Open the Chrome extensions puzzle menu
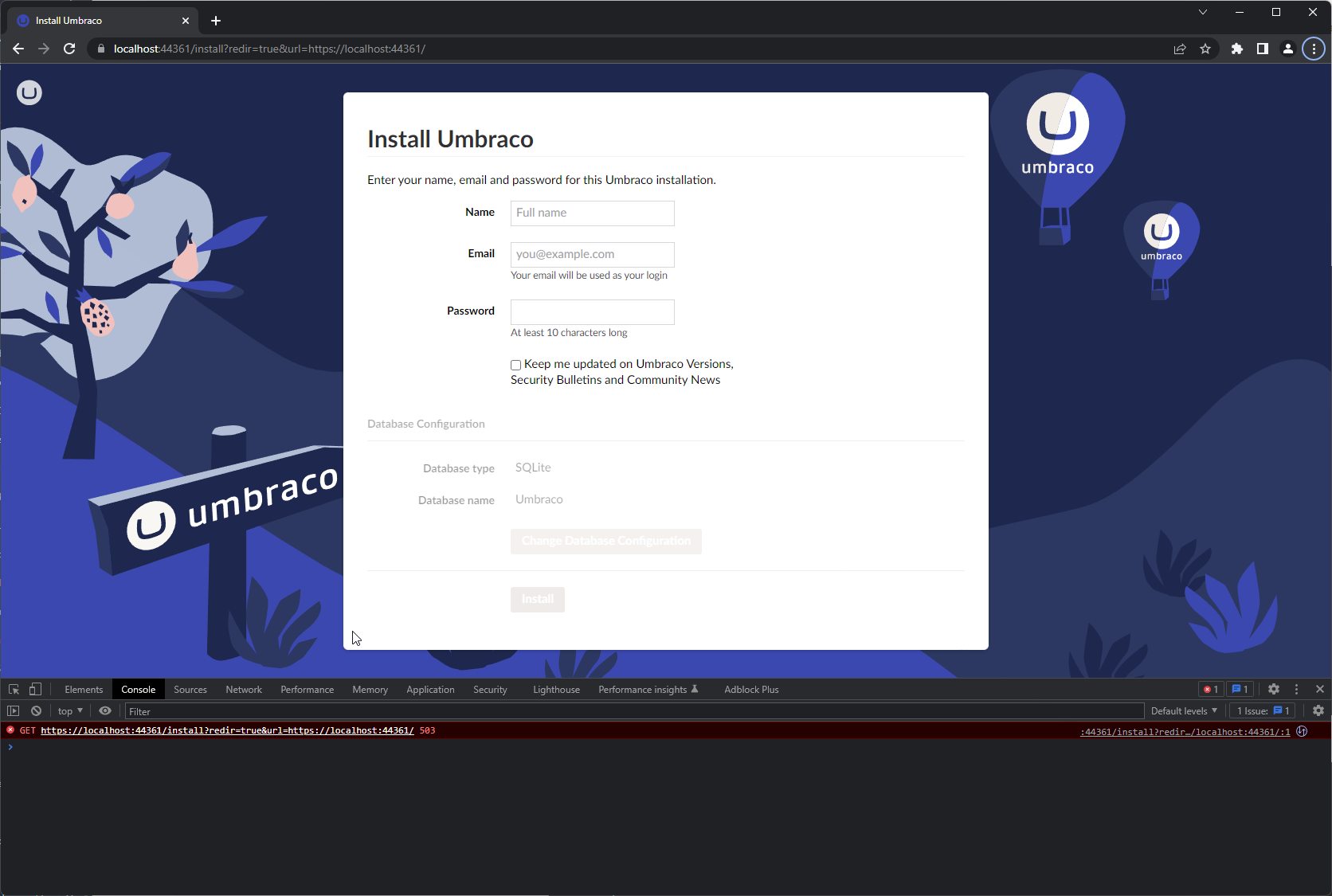The image size is (1332, 896). click(x=1237, y=49)
